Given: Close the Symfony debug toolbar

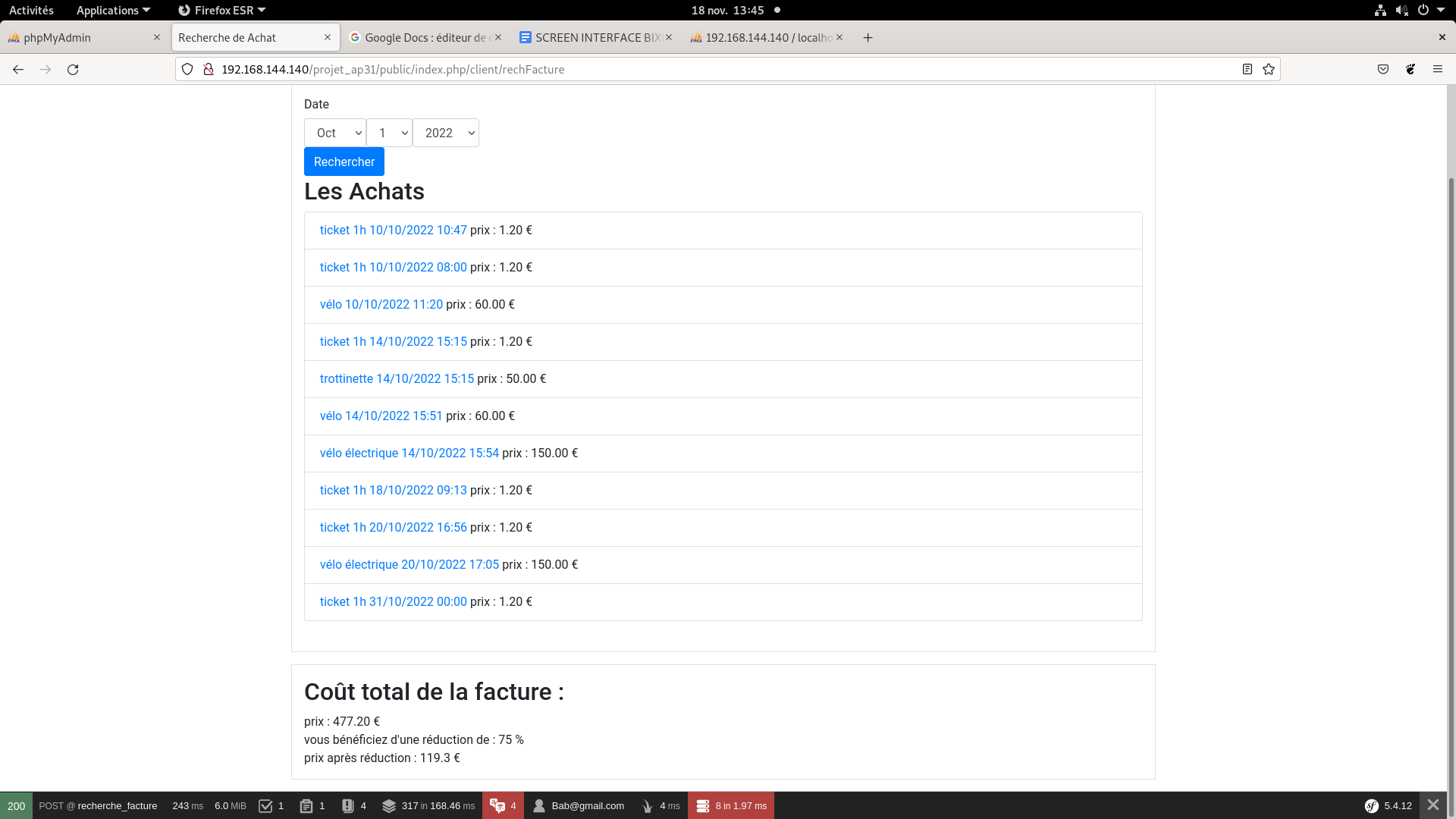Looking at the screenshot, I should point(1432,805).
